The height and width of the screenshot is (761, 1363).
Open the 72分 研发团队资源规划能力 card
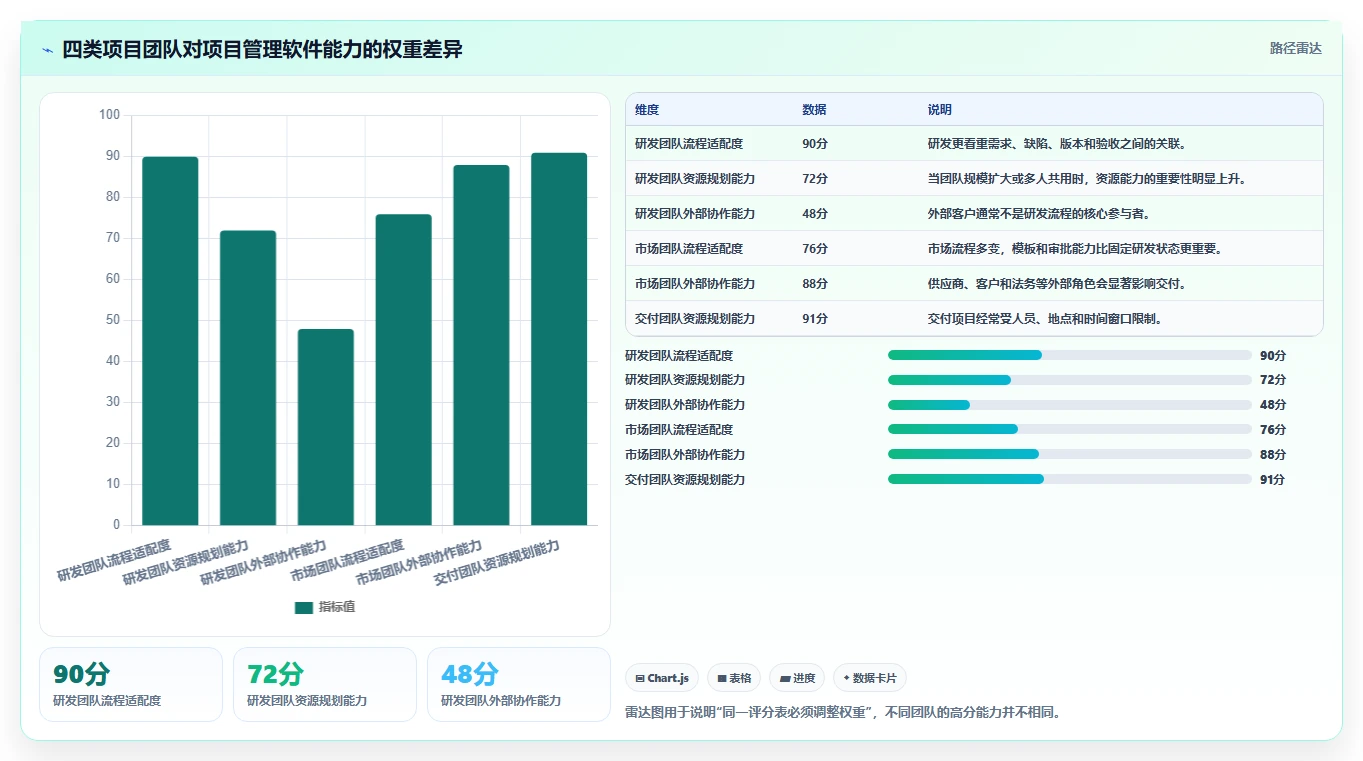tap(325, 684)
